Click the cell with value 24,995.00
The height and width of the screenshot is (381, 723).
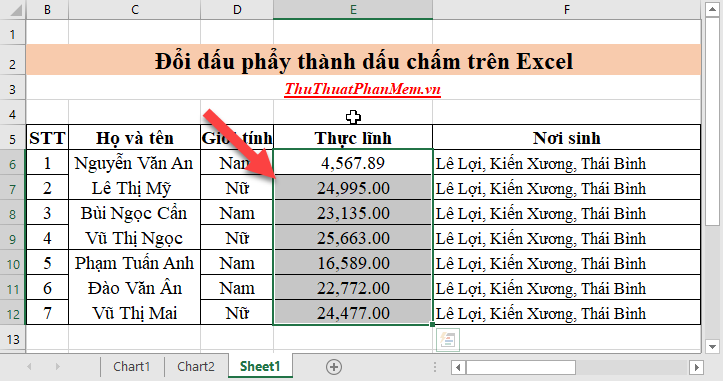353,188
